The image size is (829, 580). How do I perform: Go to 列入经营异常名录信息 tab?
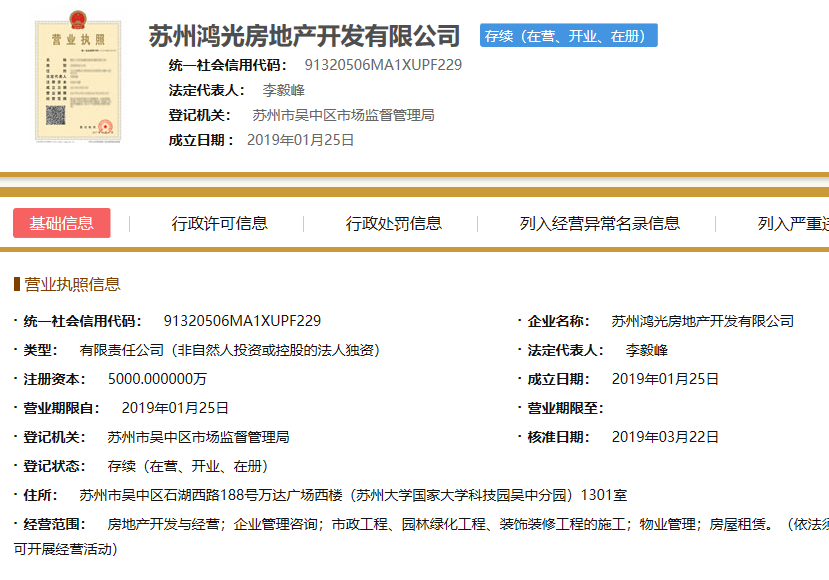coord(600,224)
